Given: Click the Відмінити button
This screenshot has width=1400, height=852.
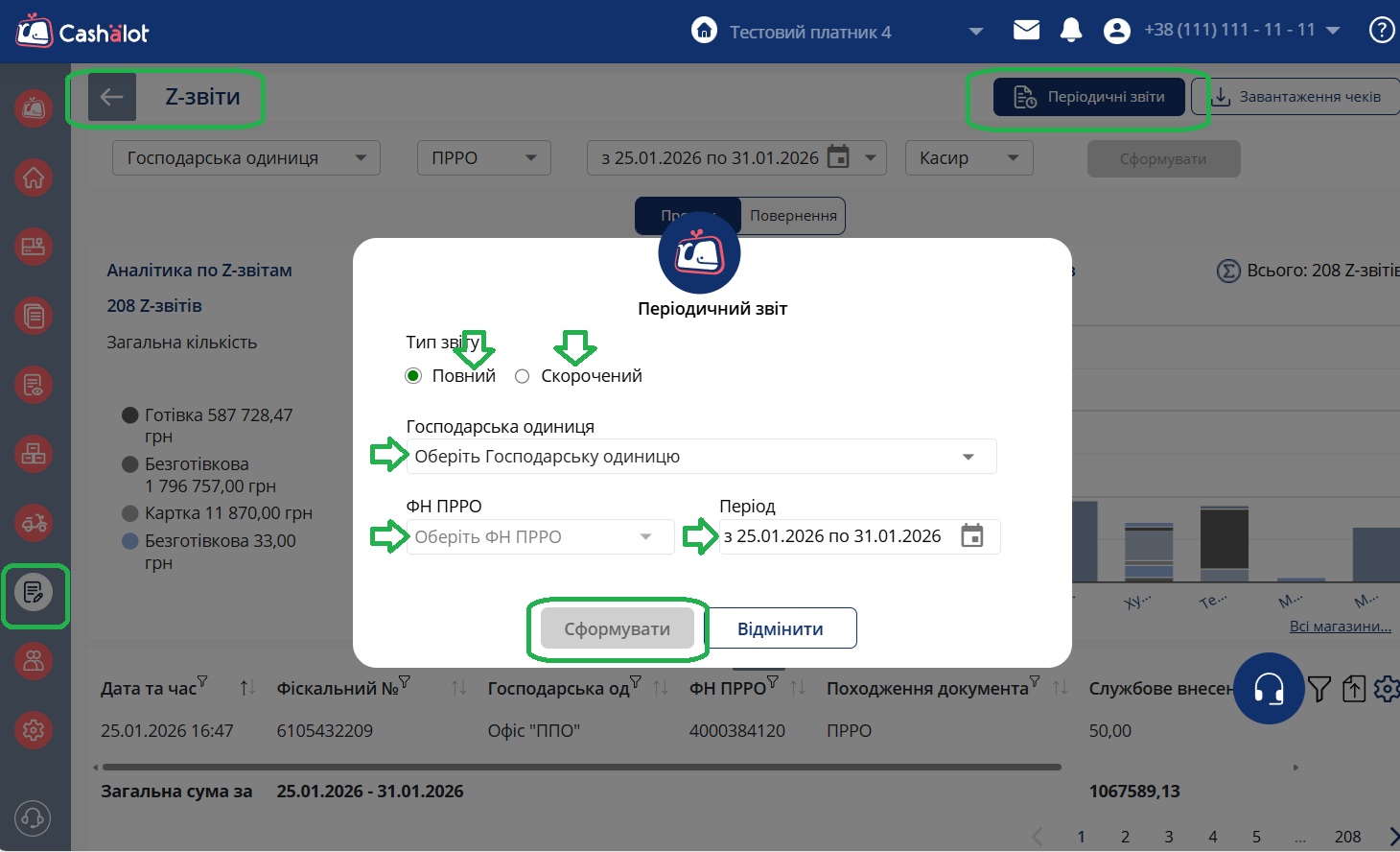Looking at the screenshot, I should [x=780, y=628].
